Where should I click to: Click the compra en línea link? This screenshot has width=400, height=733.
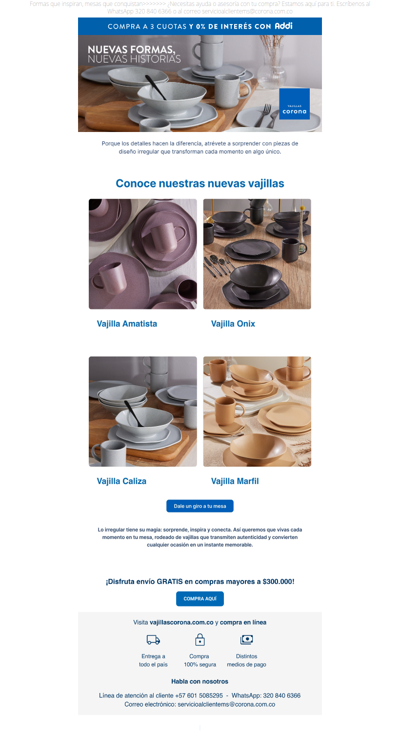[243, 622]
